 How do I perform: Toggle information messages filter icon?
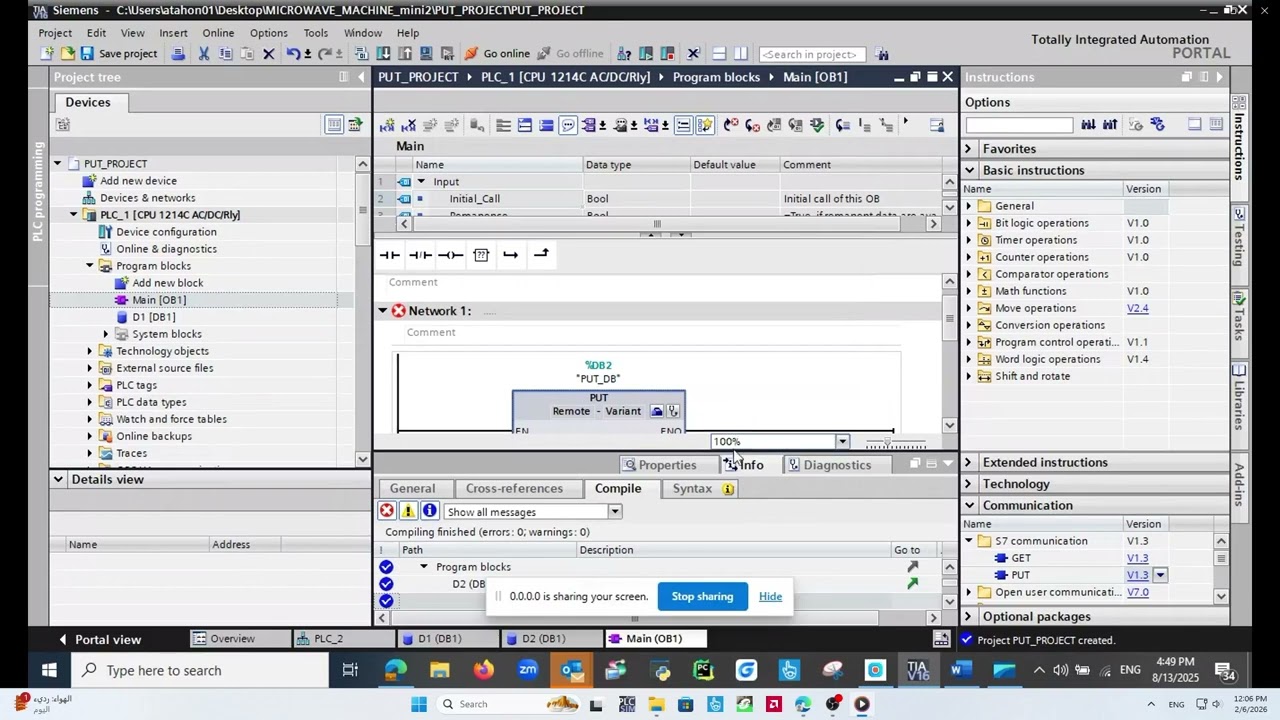click(430, 511)
